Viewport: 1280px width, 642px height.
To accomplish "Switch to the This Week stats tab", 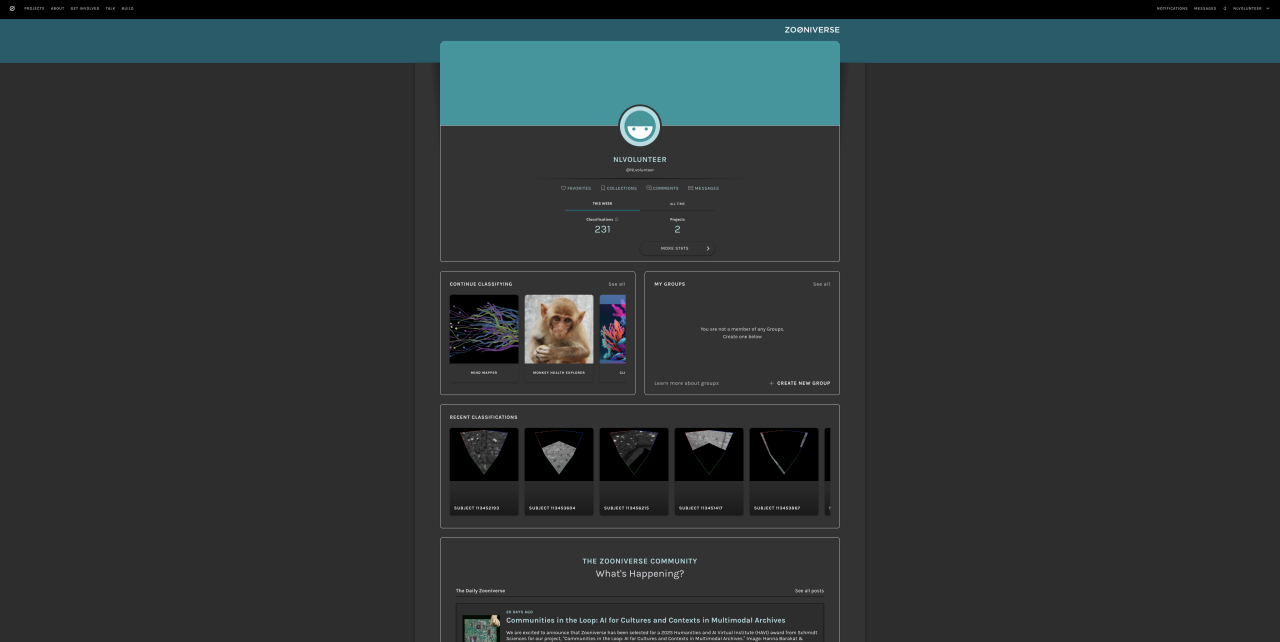I will point(602,204).
